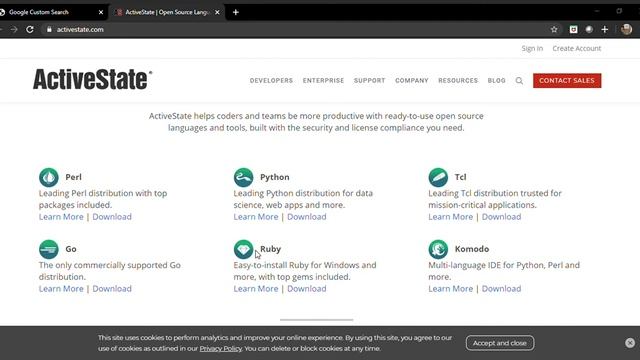Go forward in browser history

pos(14,29)
